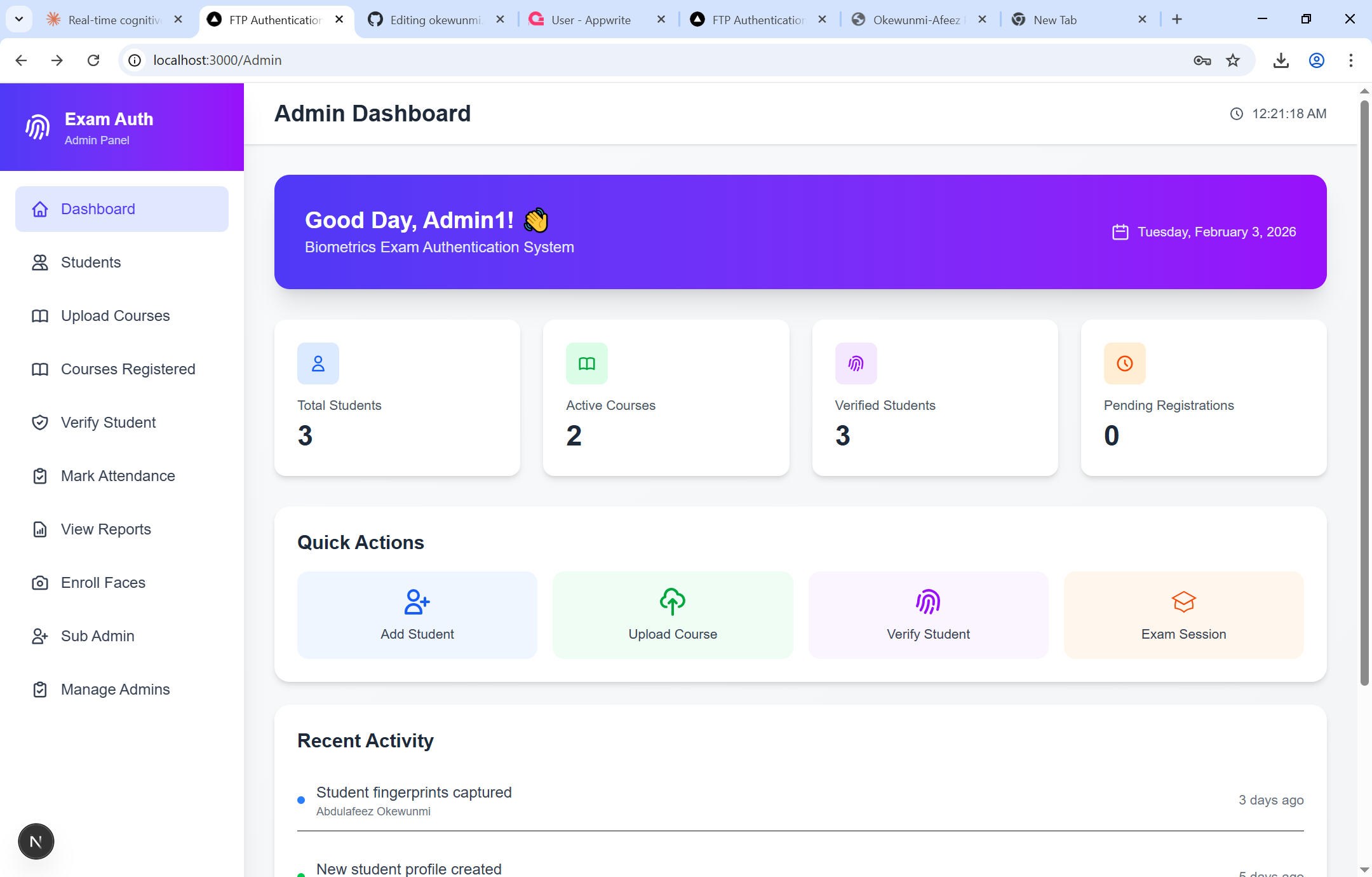The image size is (1372, 877).
Task: Open the browser downloads icon
Action: 1281,60
